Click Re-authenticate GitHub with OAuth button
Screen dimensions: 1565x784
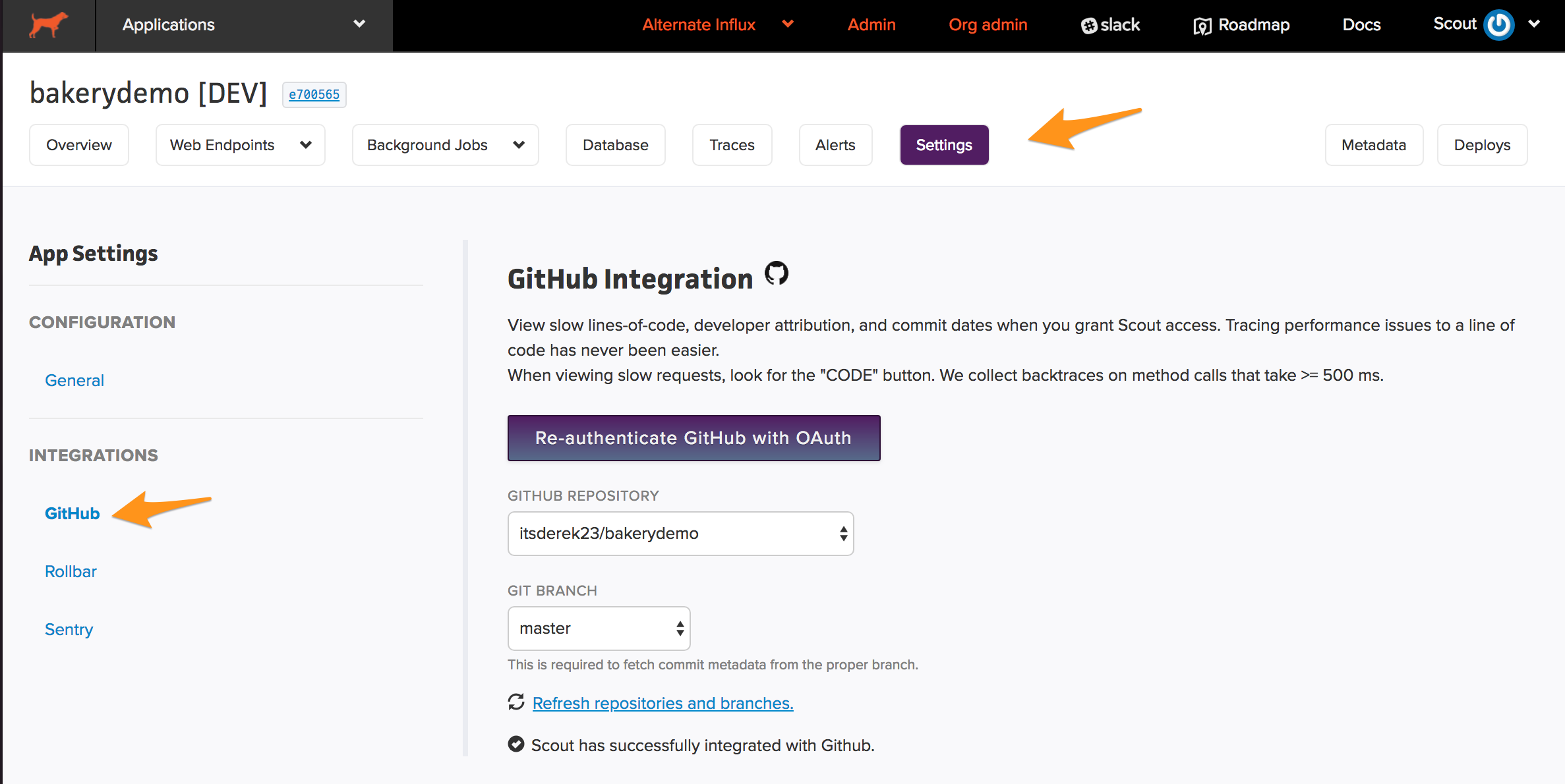click(694, 438)
